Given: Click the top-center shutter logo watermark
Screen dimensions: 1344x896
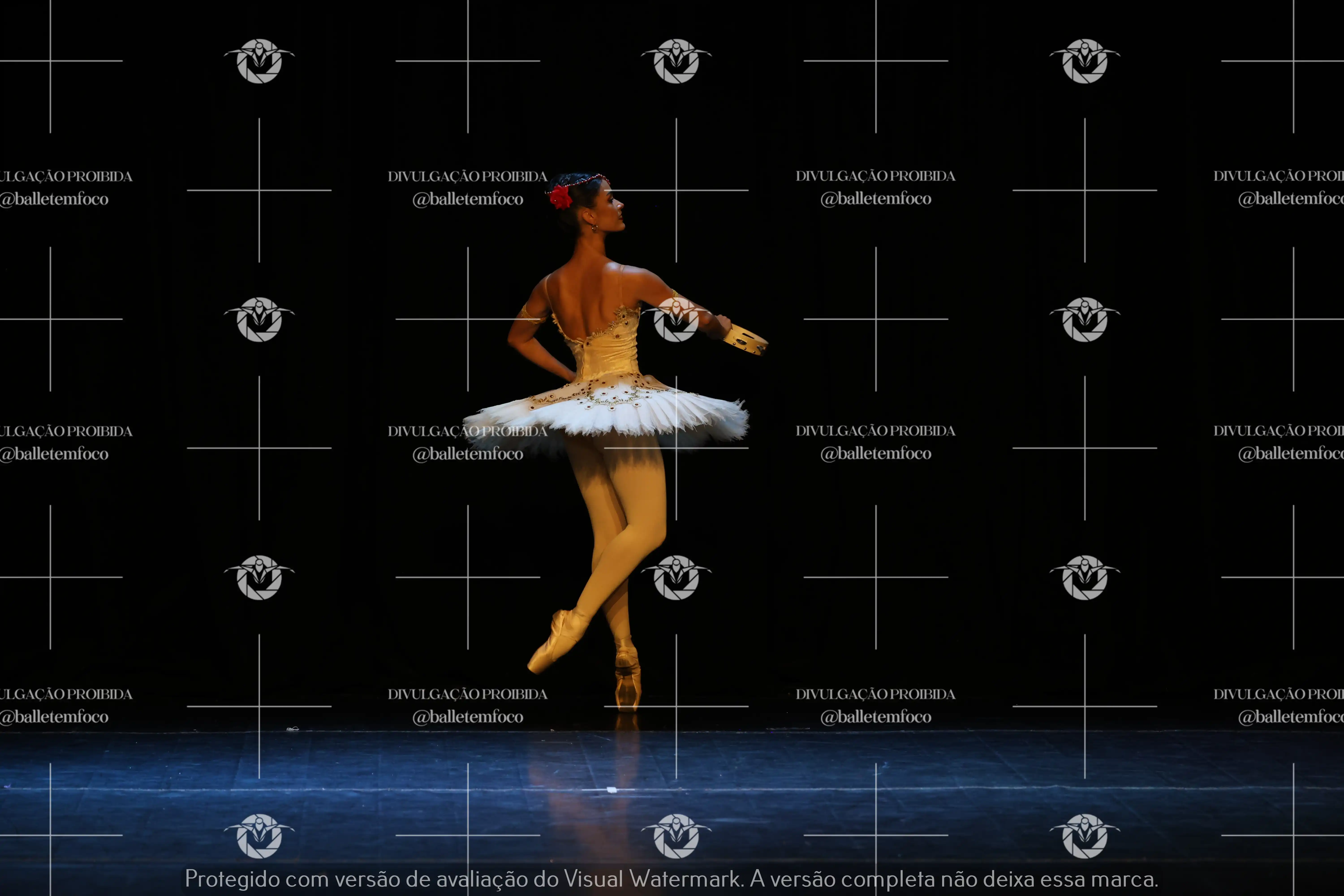Looking at the screenshot, I should click(676, 61).
